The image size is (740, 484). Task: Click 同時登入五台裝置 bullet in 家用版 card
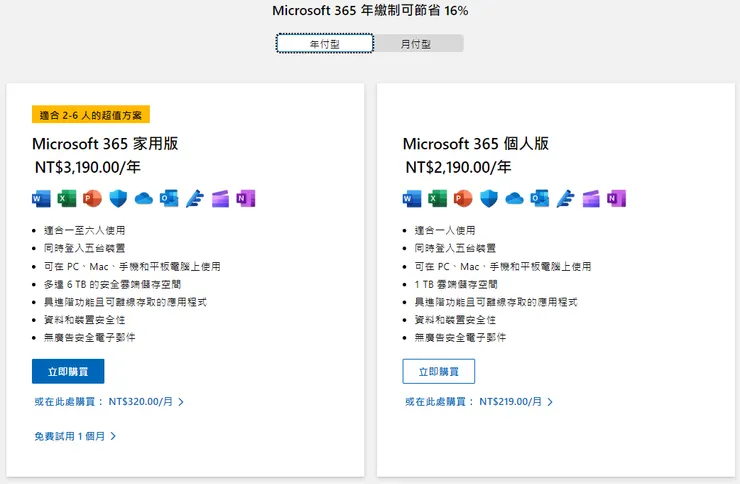[84, 248]
